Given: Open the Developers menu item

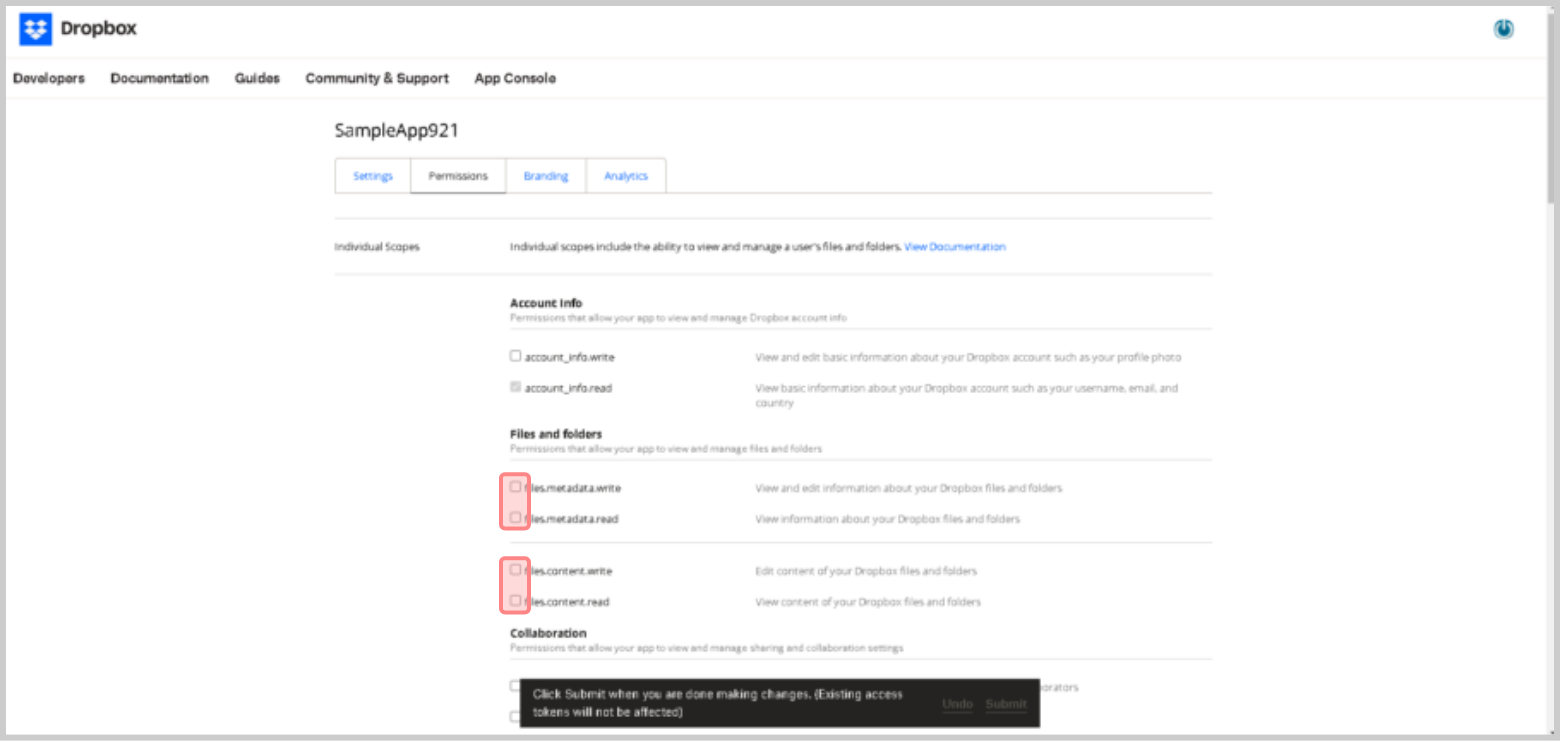Looking at the screenshot, I should (x=49, y=78).
